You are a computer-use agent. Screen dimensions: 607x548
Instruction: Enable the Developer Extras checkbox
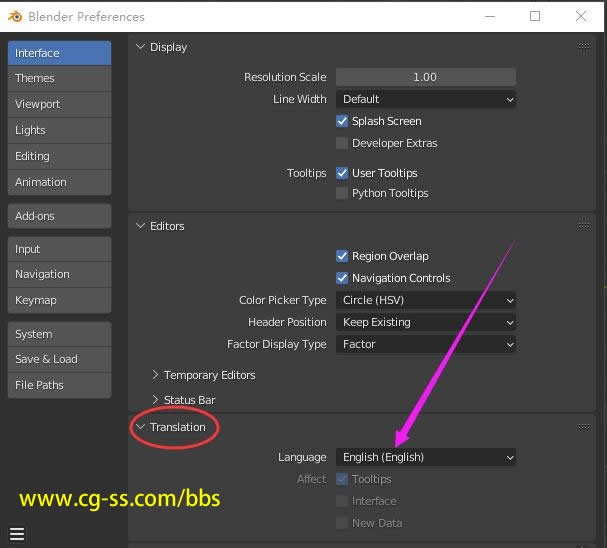coord(342,143)
